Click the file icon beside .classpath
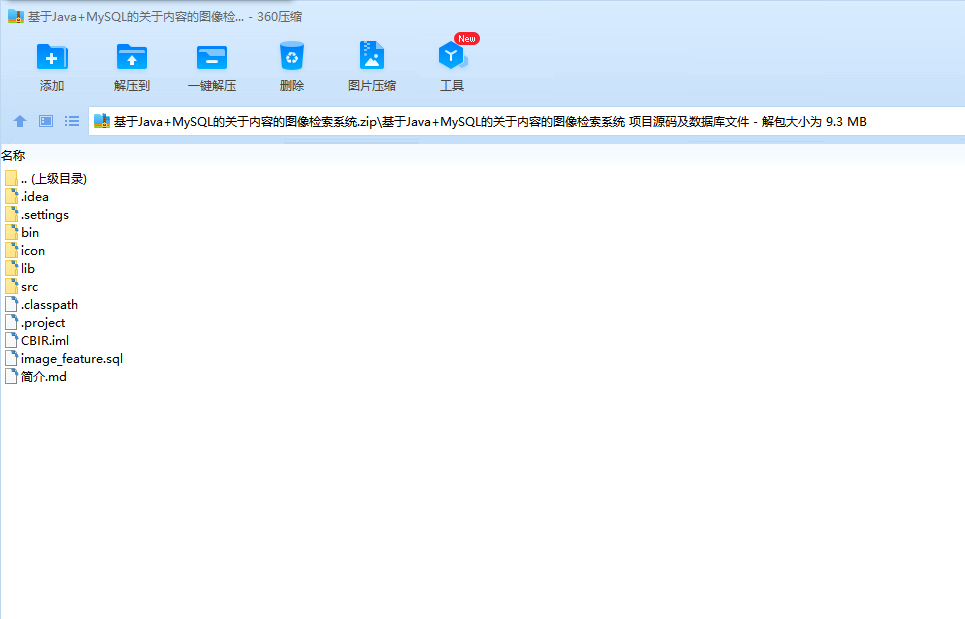Image resolution: width=965 pixels, height=619 pixels. (11, 305)
